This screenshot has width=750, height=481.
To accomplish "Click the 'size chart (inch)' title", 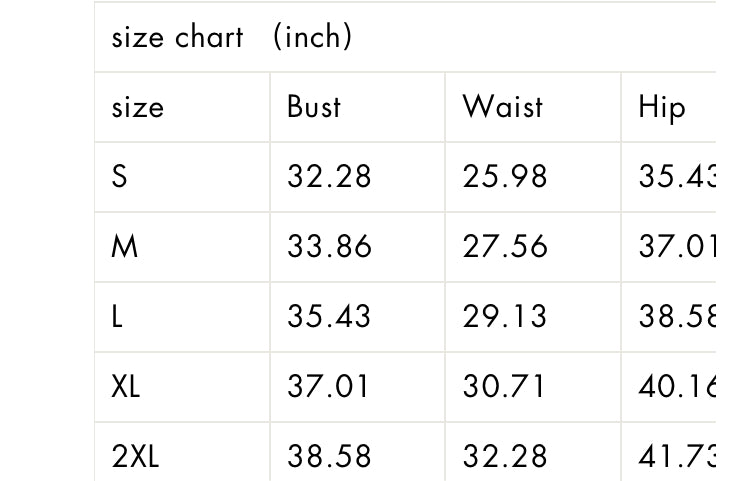I will pos(232,37).
